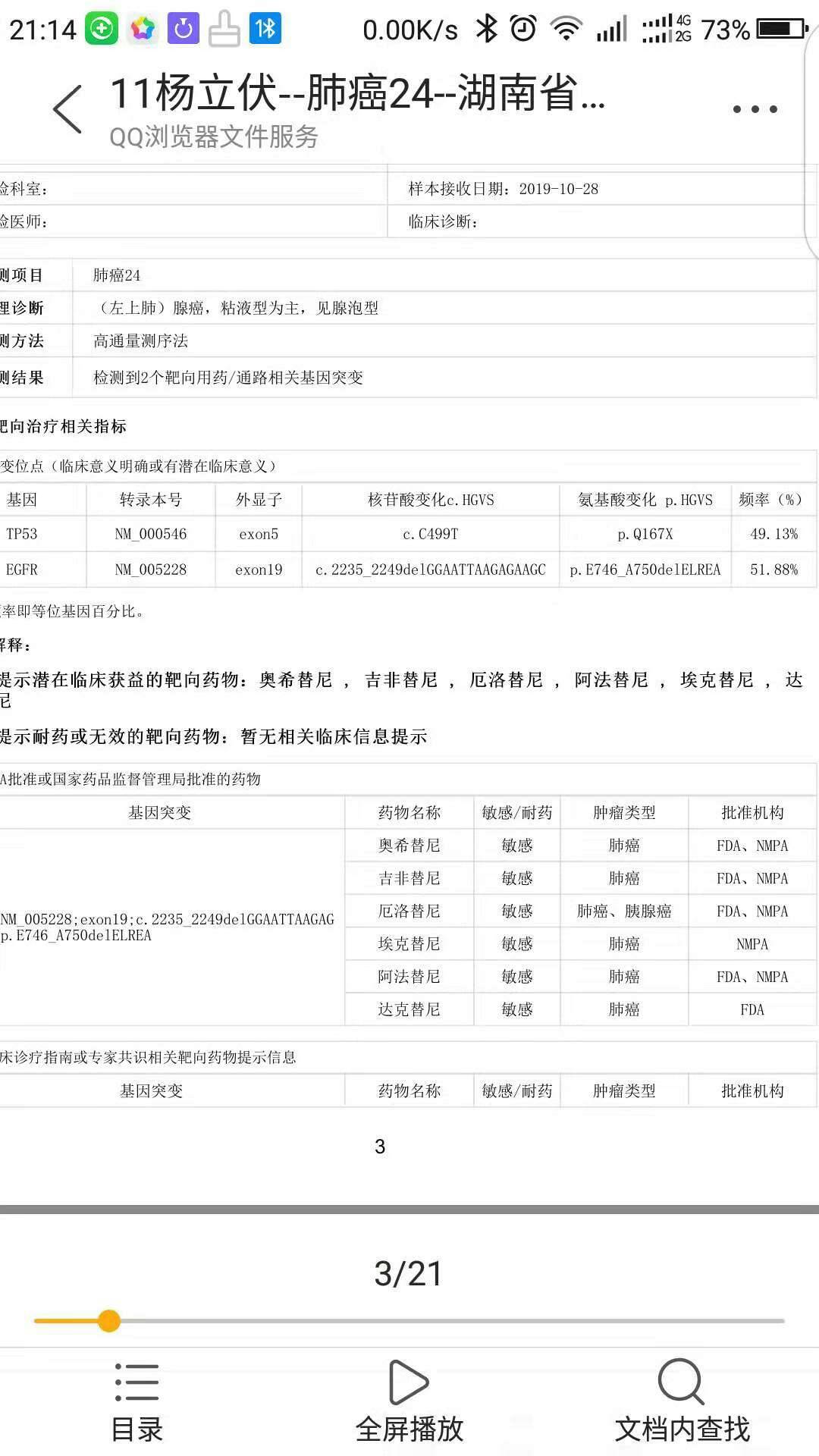Viewport: 819px width, 1456px height.
Task: Open 文档内查找 search in document
Action: tap(682, 1403)
